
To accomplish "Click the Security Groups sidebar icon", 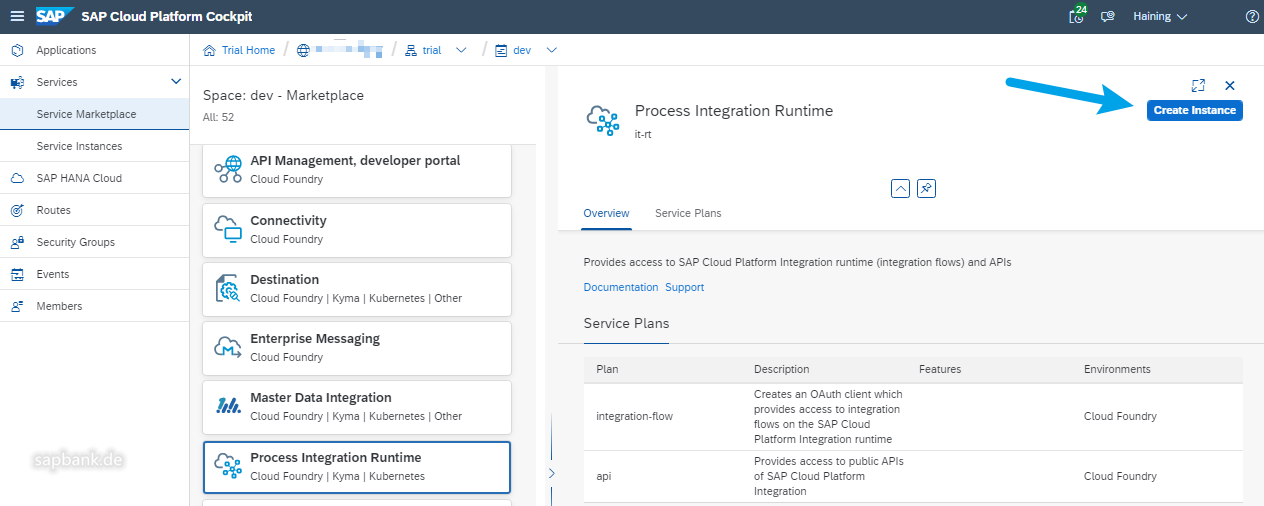I will pyautogui.click(x=17, y=242).
